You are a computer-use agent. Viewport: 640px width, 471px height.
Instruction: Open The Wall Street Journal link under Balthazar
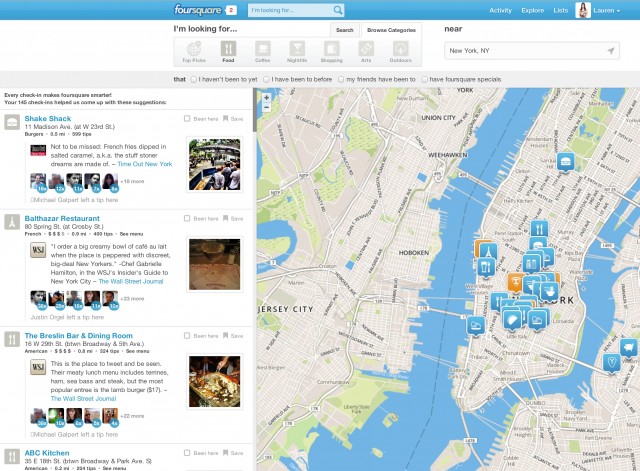131,281
